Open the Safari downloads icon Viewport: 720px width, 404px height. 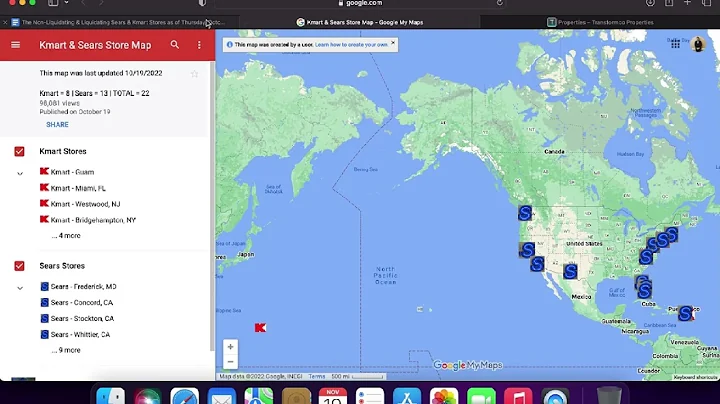(650, 3)
